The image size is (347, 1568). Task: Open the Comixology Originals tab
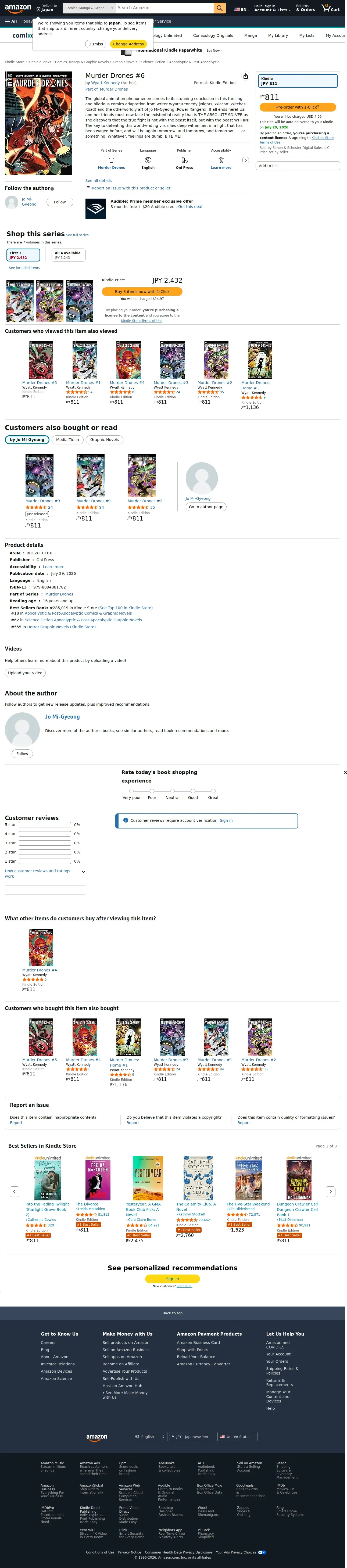point(213,35)
